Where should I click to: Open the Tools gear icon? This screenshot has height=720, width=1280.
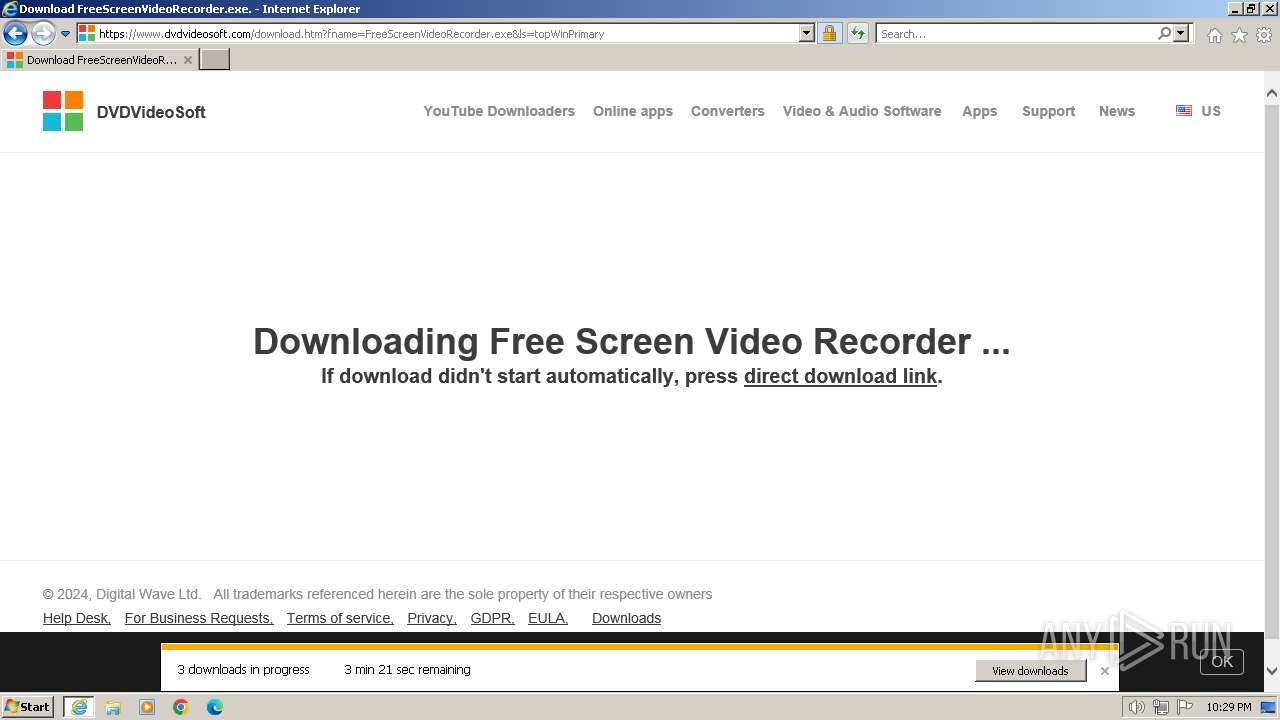click(1264, 35)
